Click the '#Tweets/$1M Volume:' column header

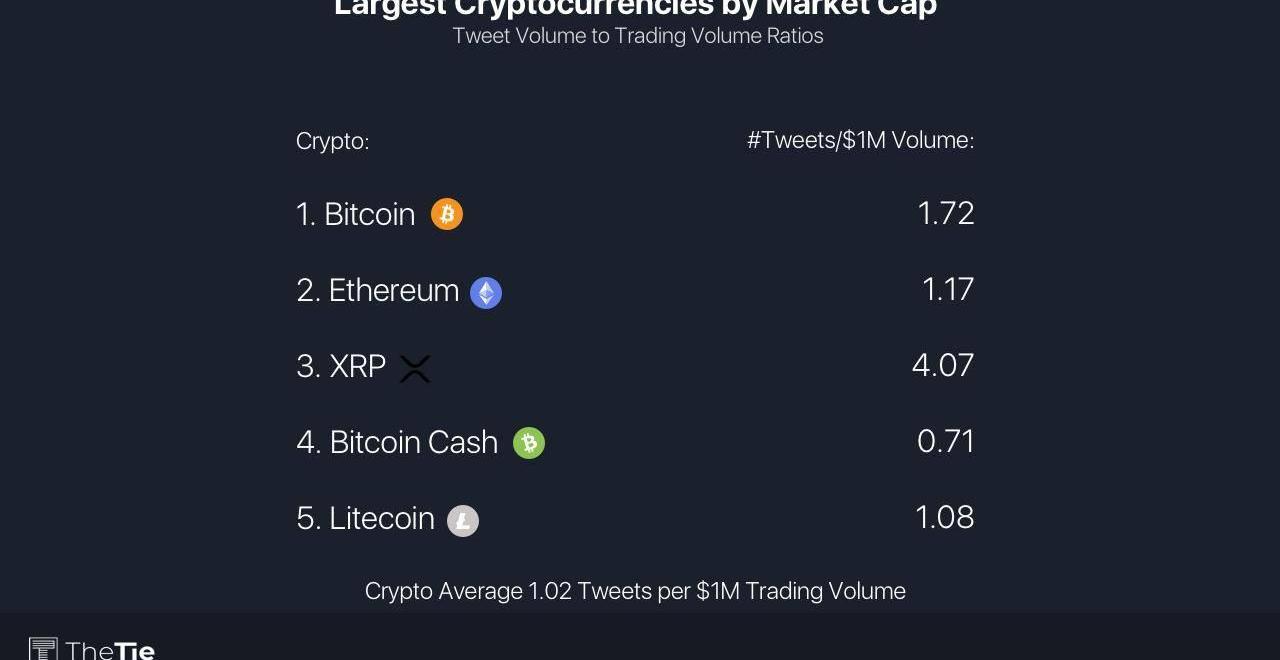tap(861, 140)
